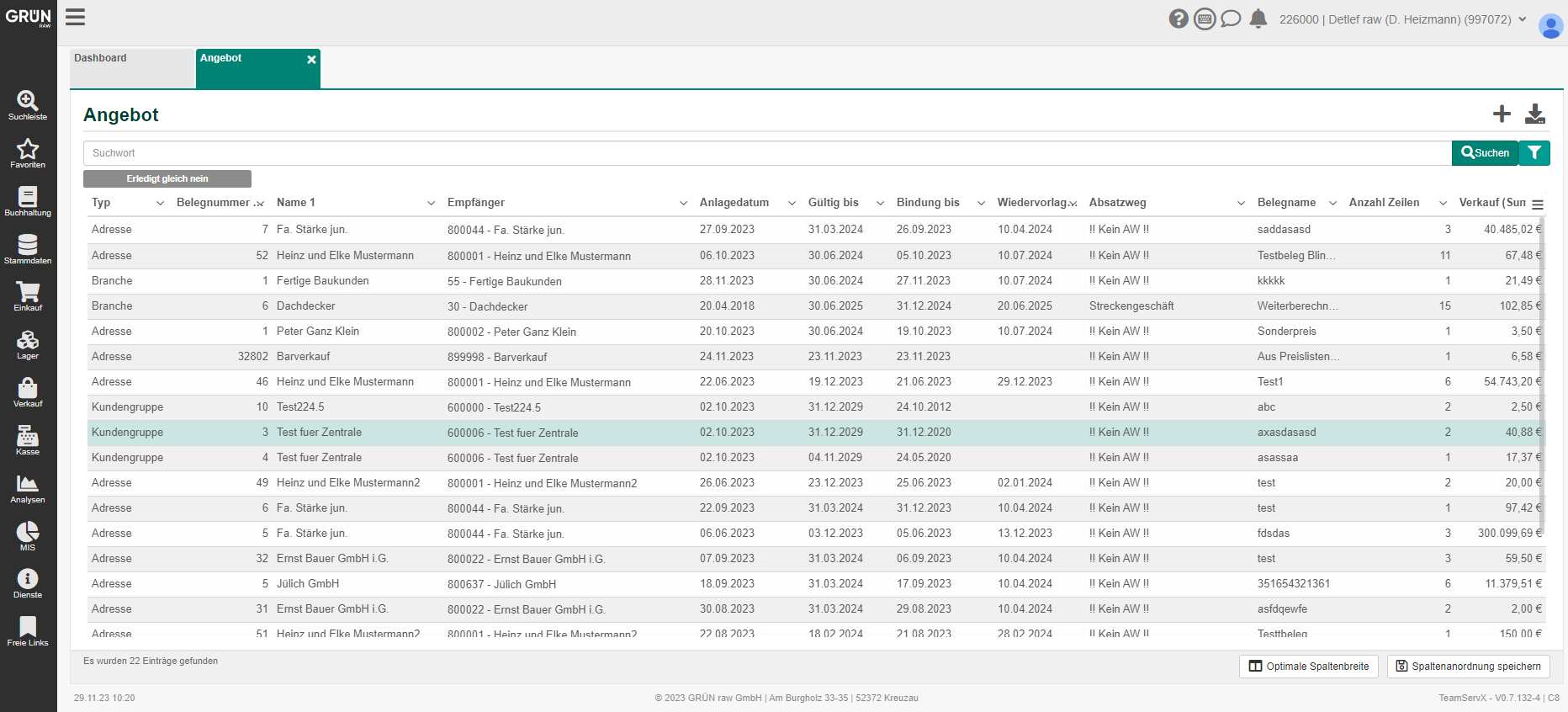This screenshot has width=1568, height=712.
Task: Open the Einkauf shopping cart module
Action: pyautogui.click(x=28, y=296)
